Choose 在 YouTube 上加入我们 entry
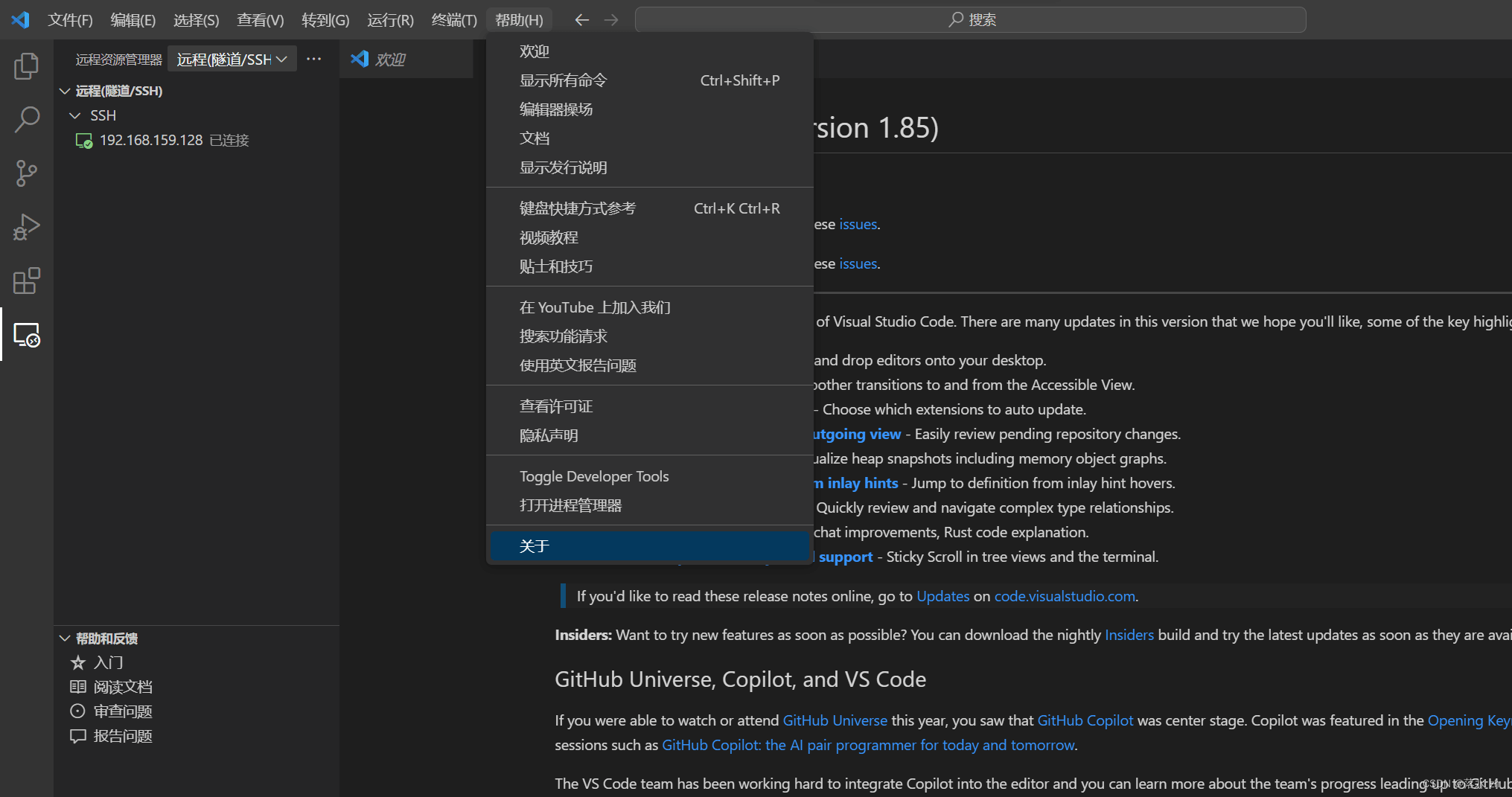Viewport: 1512px width, 797px height. pos(649,307)
